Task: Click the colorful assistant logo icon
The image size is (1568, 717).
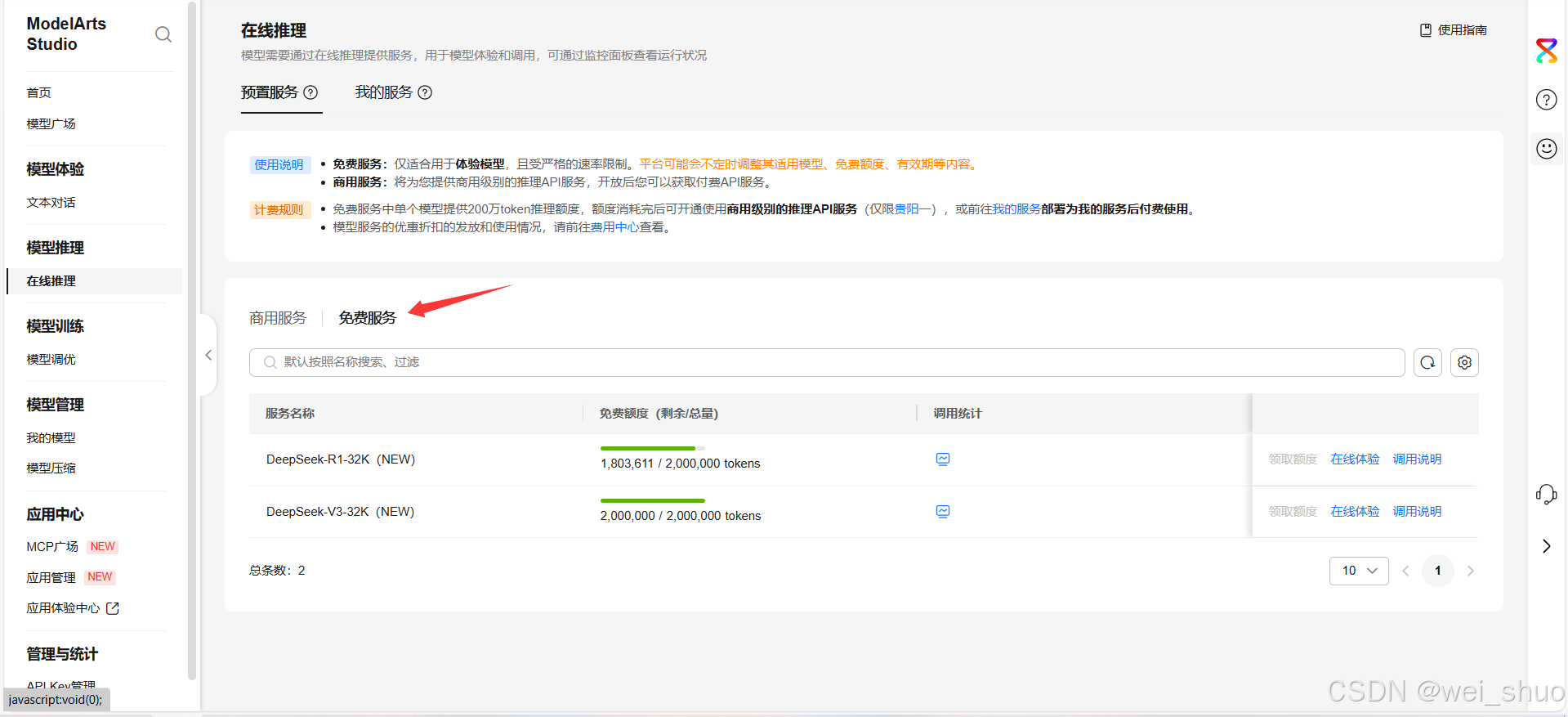Action: [x=1547, y=51]
